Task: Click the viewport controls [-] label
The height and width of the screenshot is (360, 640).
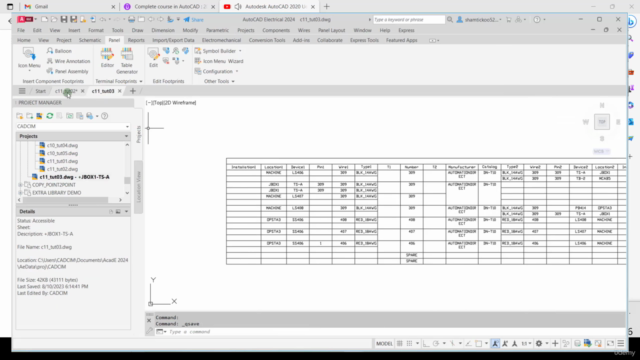Action: (x=149, y=103)
